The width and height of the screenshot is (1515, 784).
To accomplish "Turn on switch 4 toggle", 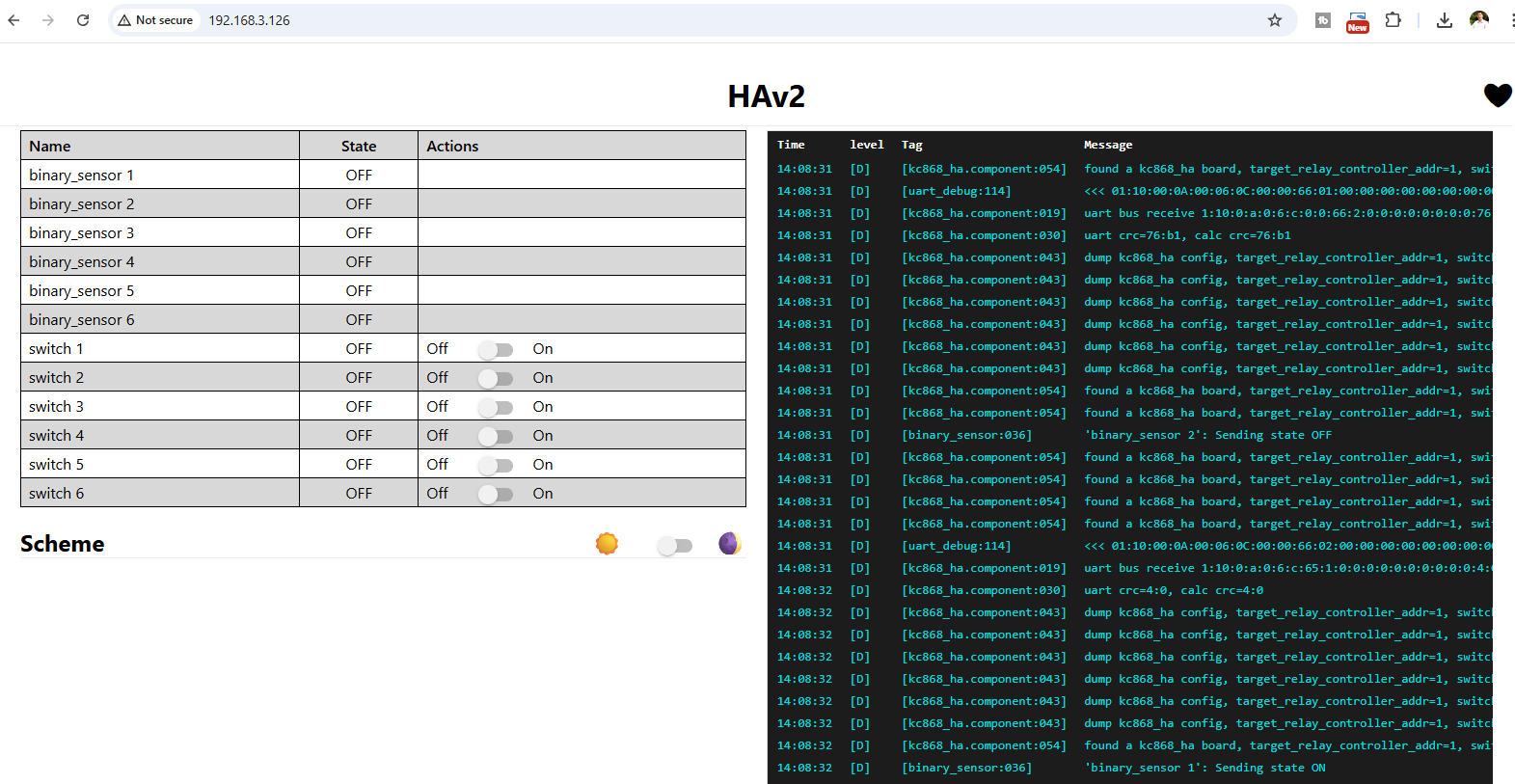I will pyautogui.click(x=496, y=436).
